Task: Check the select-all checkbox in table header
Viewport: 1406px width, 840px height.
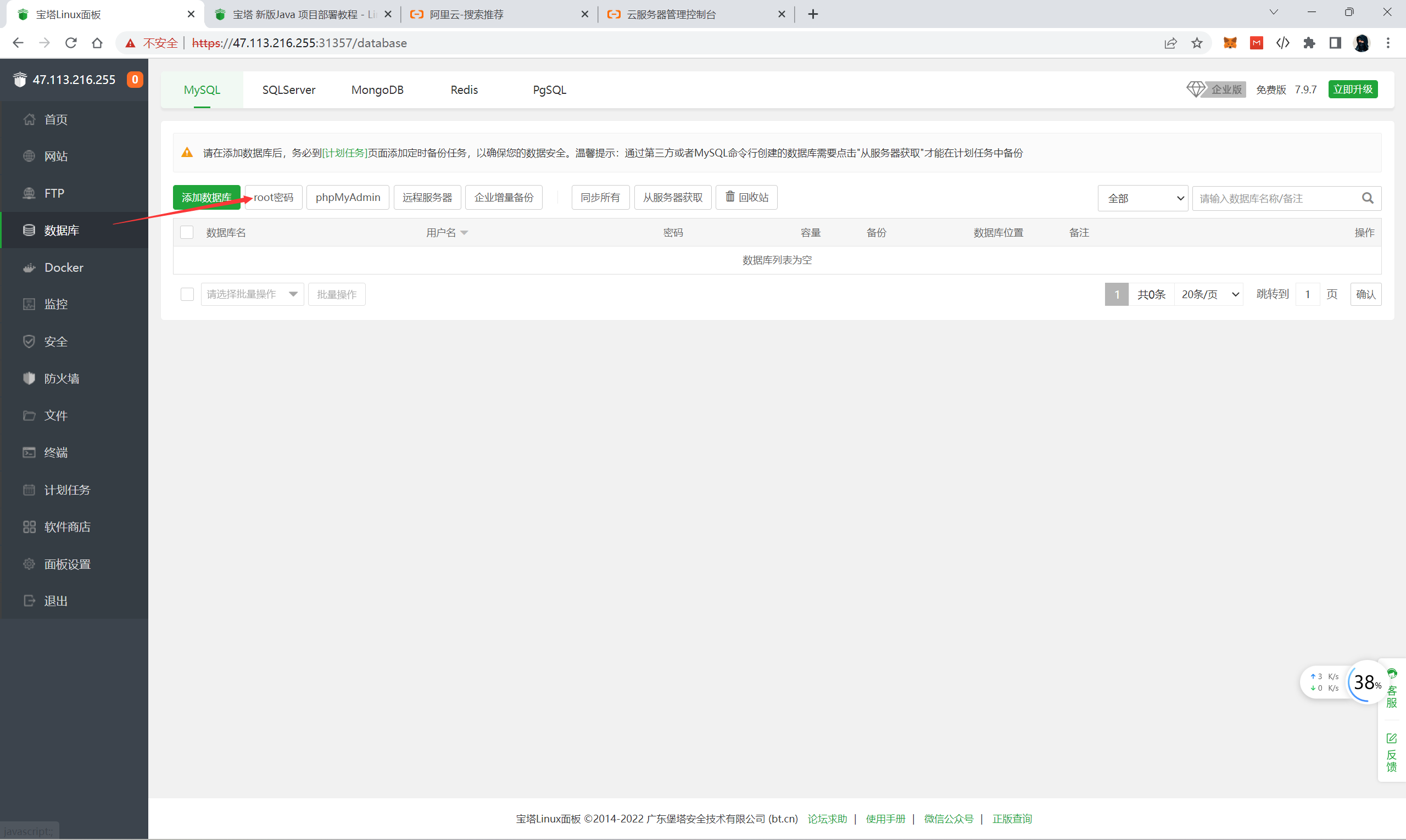Action: click(187, 233)
